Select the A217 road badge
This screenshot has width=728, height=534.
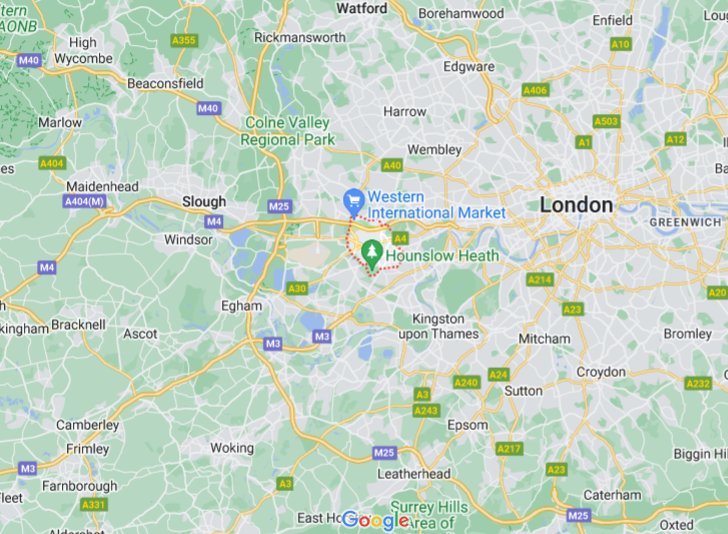tap(509, 449)
